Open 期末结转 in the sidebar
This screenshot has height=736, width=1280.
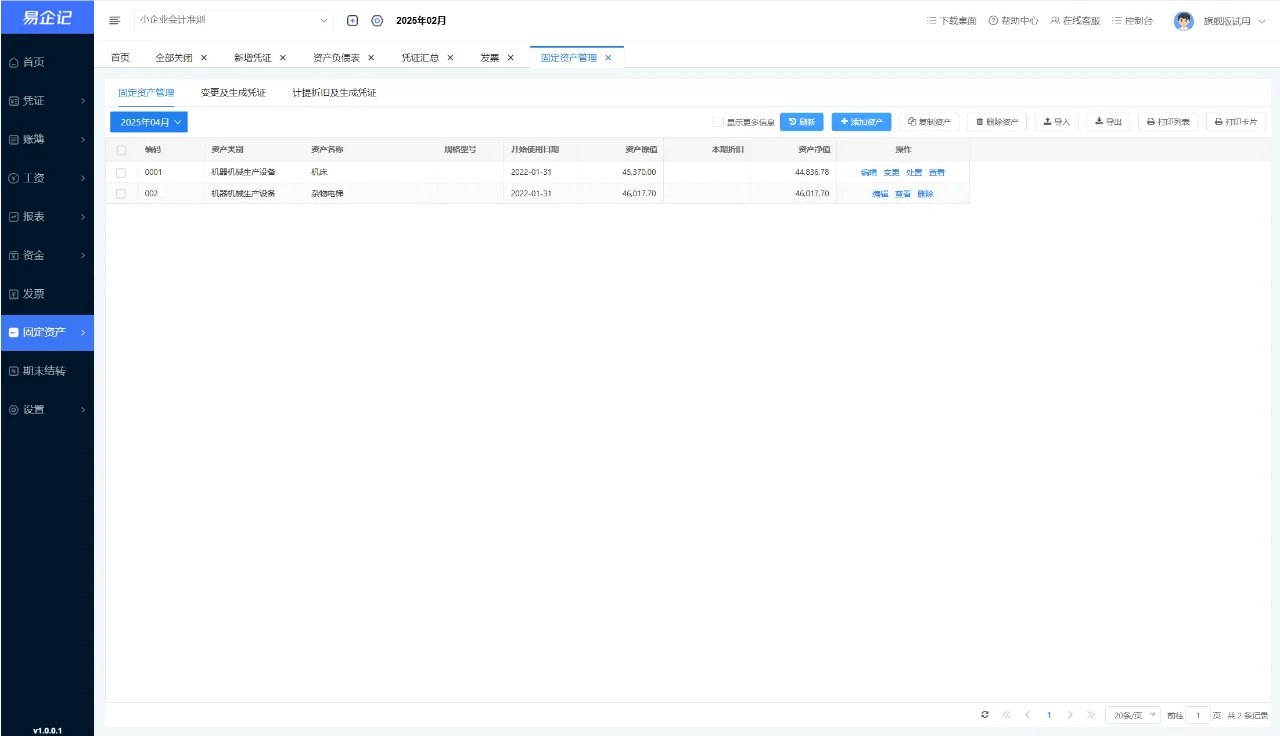[x=47, y=371]
